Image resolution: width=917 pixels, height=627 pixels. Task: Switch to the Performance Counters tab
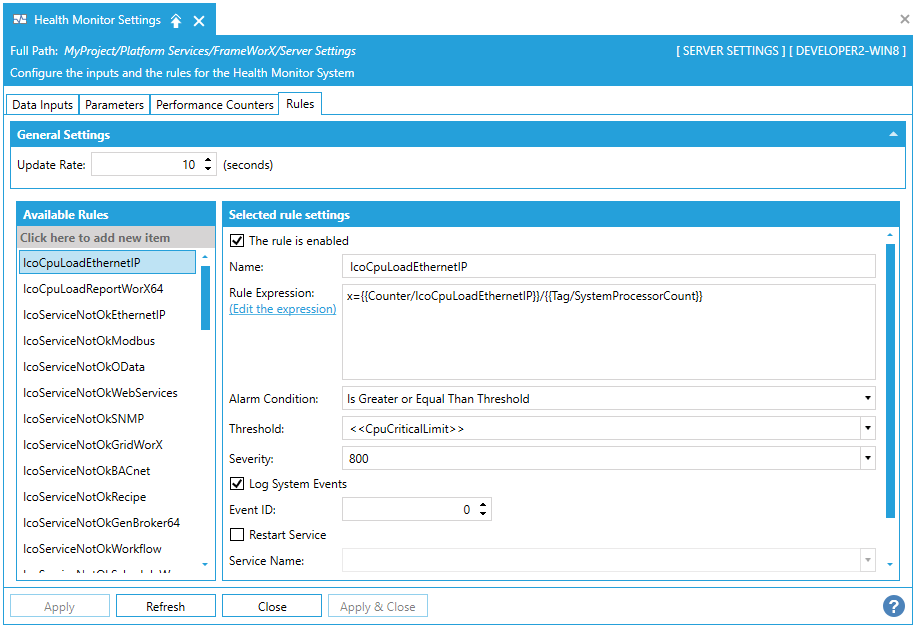(x=215, y=105)
